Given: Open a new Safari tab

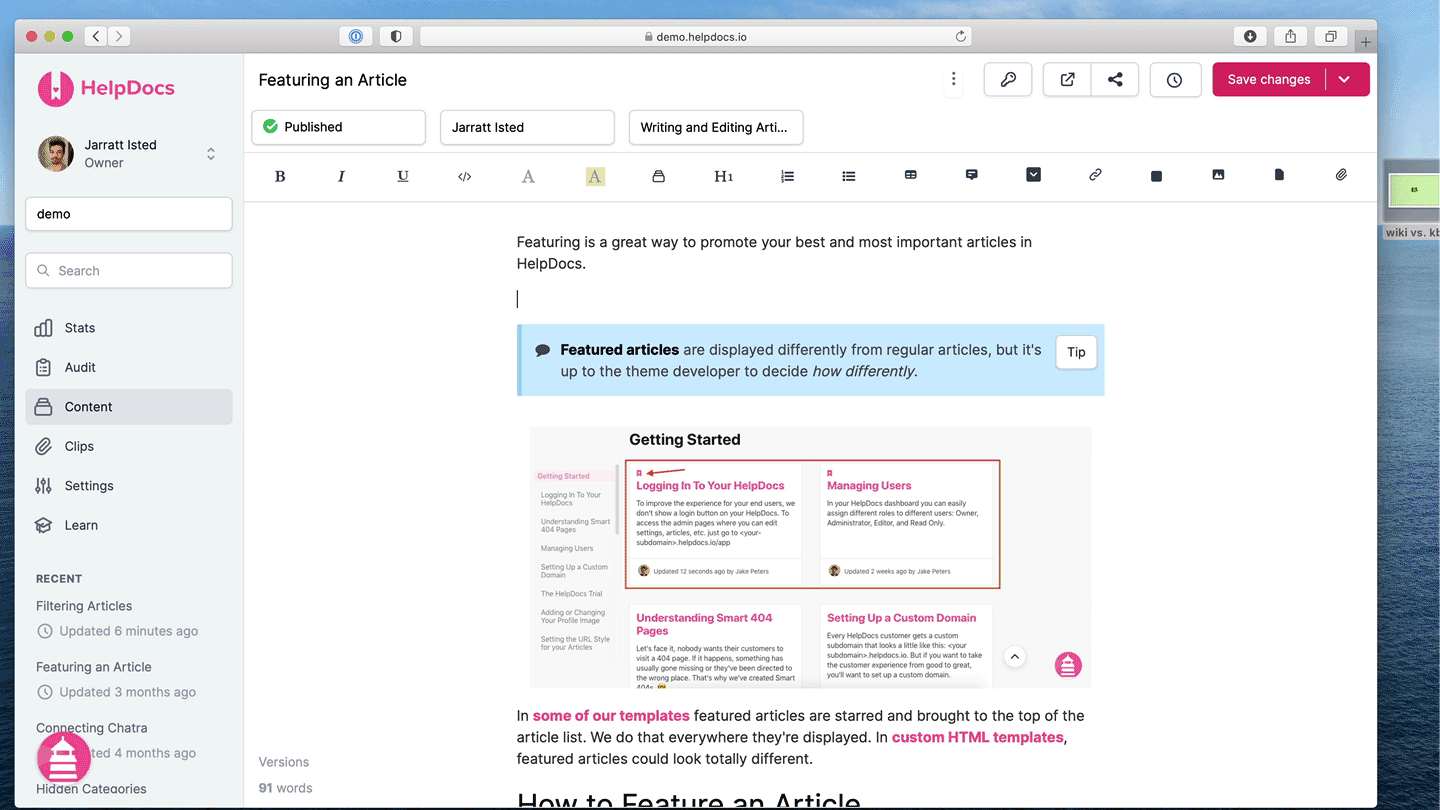Looking at the screenshot, I should point(1366,41).
